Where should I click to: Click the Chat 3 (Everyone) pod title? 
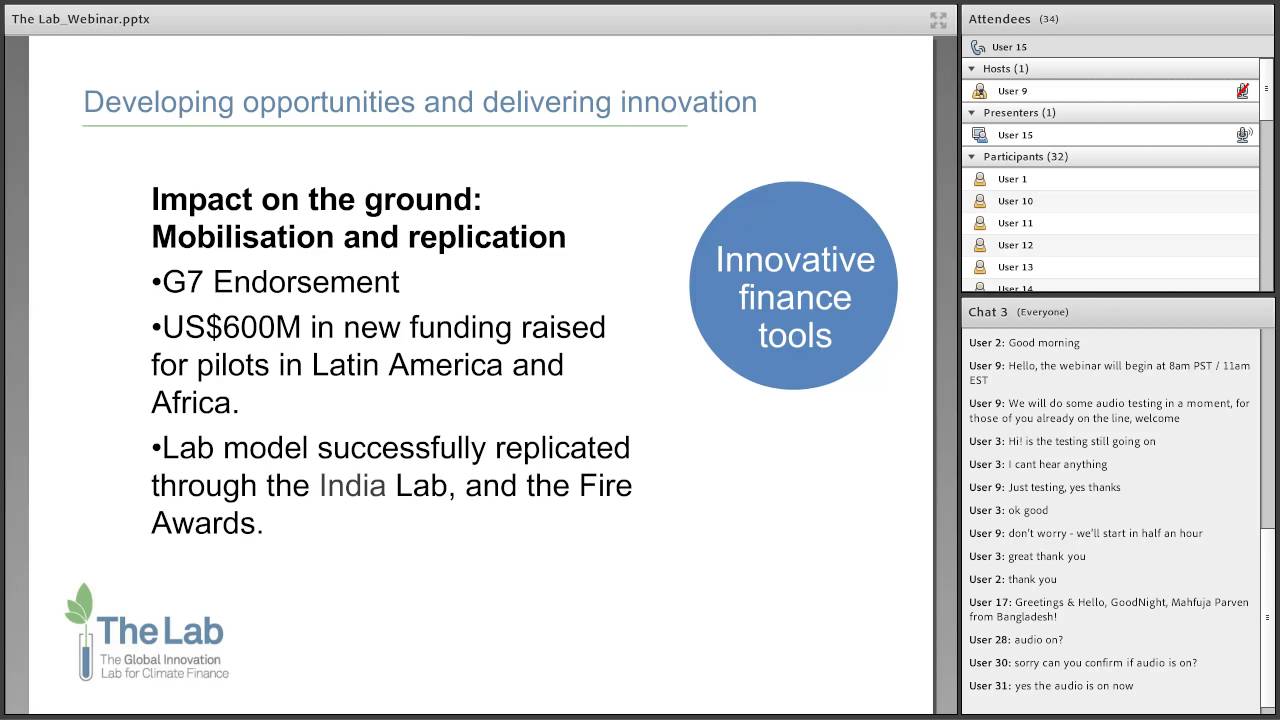coord(1018,312)
